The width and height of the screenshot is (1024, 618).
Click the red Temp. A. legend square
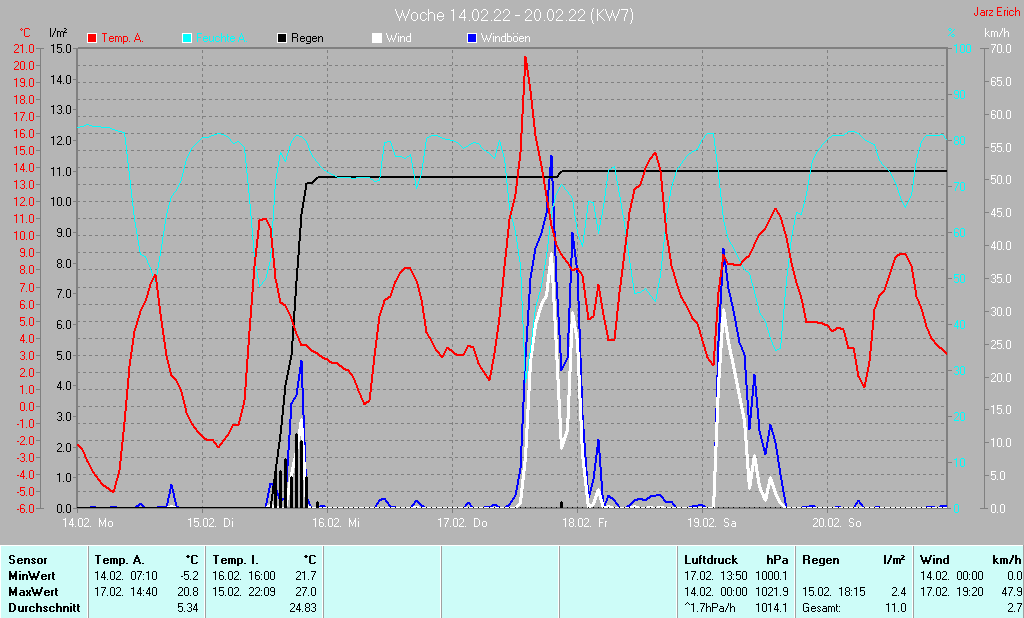pos(92,38)
